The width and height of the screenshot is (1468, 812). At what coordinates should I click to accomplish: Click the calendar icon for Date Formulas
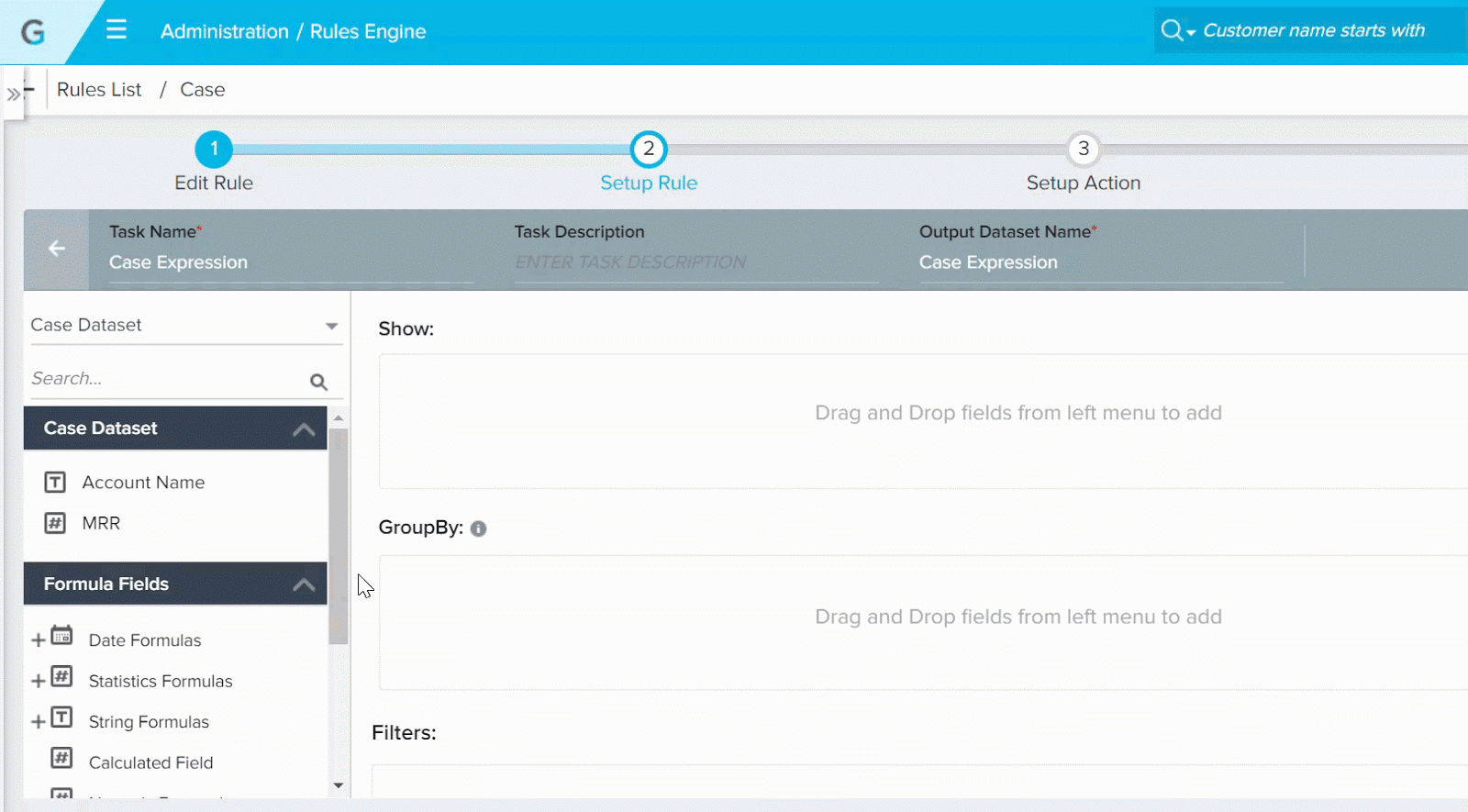(x=61, y=635)
